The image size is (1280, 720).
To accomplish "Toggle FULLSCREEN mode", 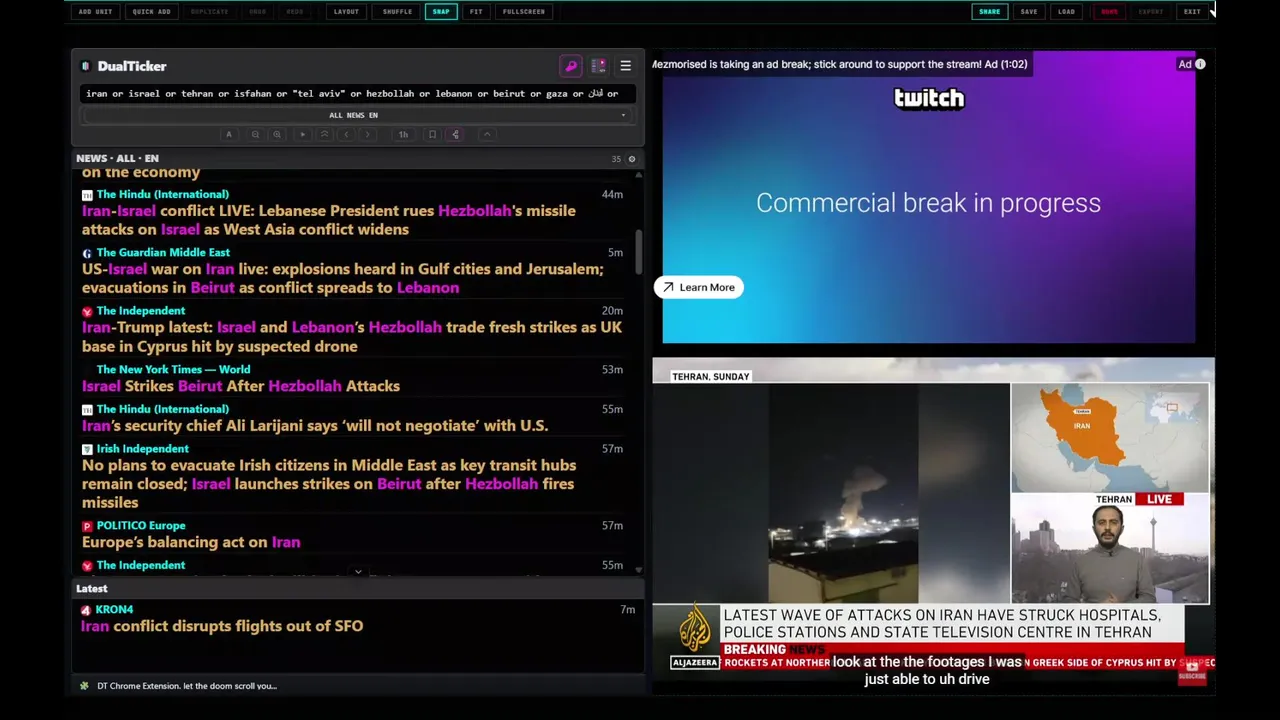I will click(x=524, y=11).
